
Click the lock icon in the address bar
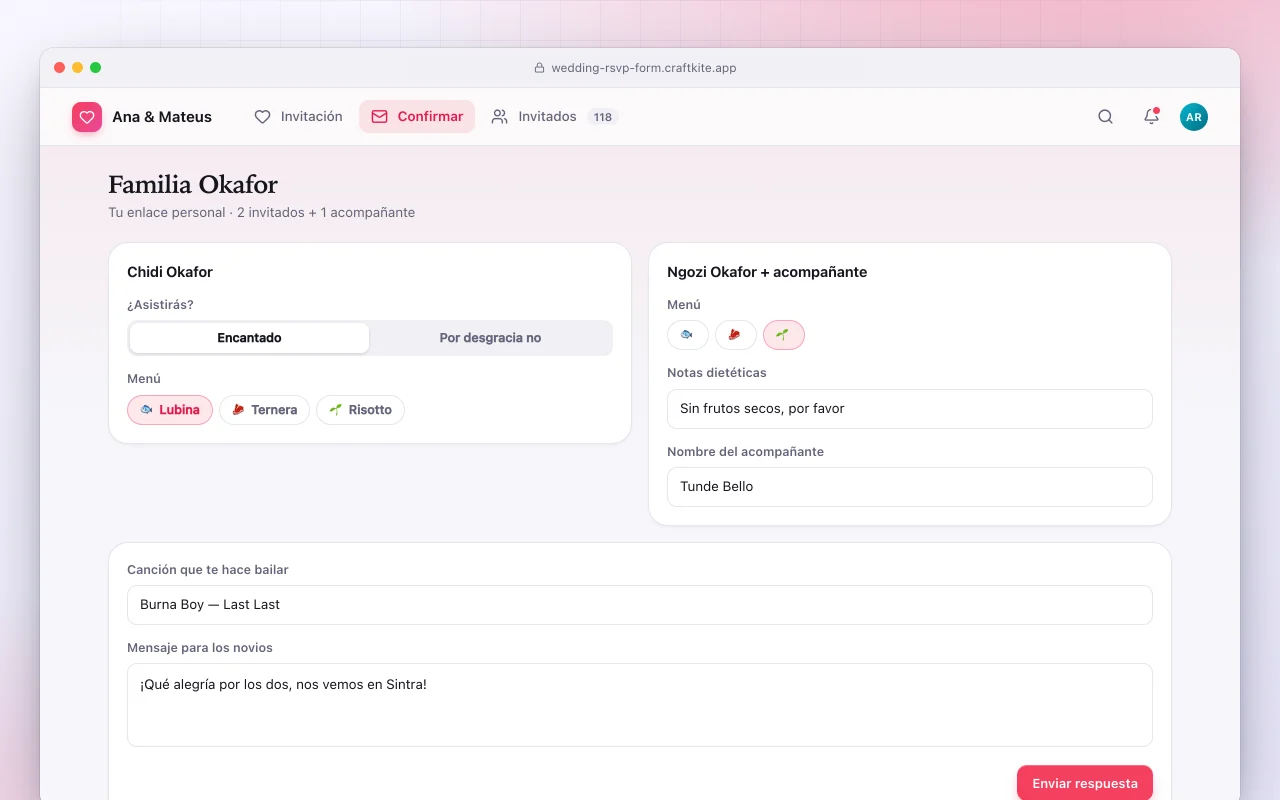(x=540, y=68)
